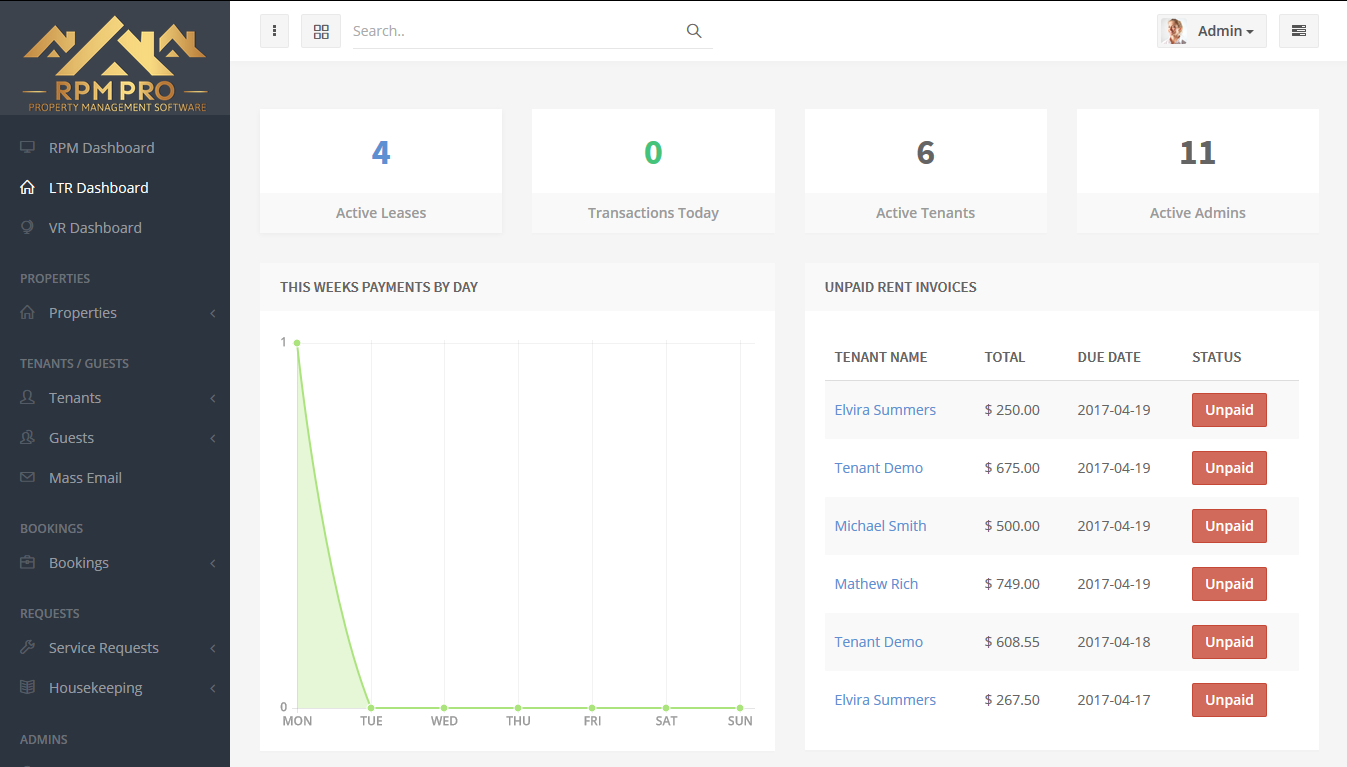Image resolution: width=1347 pixels, height=767 pixels.
Task: Click the 2017-04-17 due date cell
Action: pyautogui.click(x=1112, y=699)
